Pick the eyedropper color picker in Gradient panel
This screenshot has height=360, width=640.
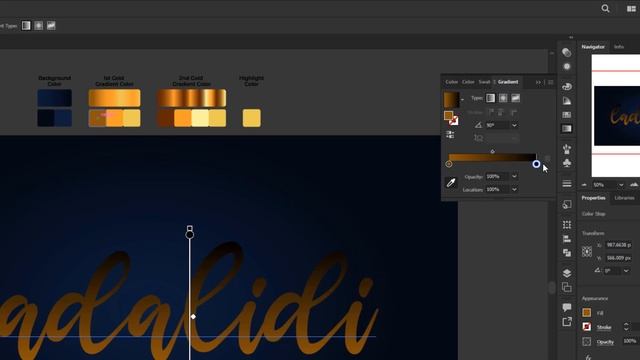[x=451, y=182]
